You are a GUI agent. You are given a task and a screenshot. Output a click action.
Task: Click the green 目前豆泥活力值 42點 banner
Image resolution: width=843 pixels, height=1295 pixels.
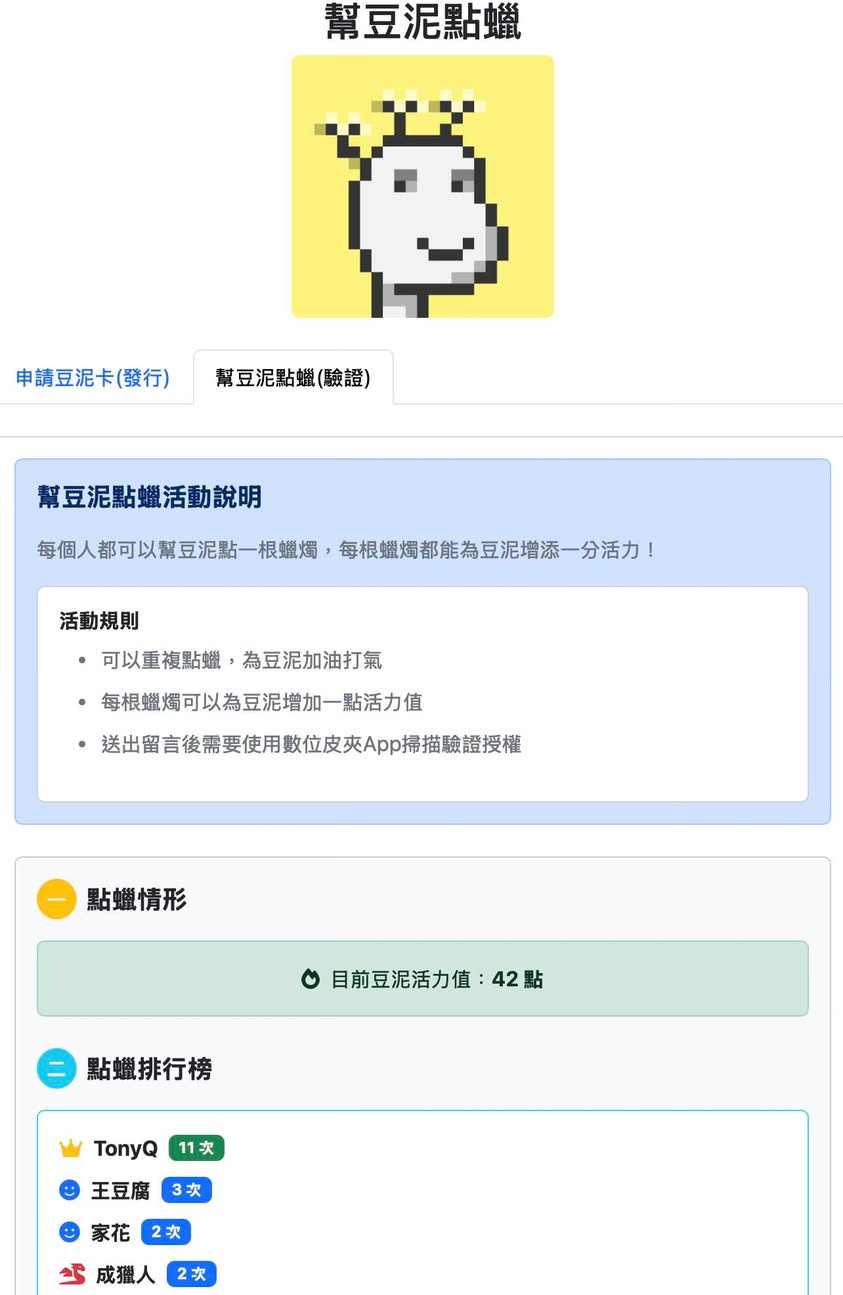click(422, 979)
